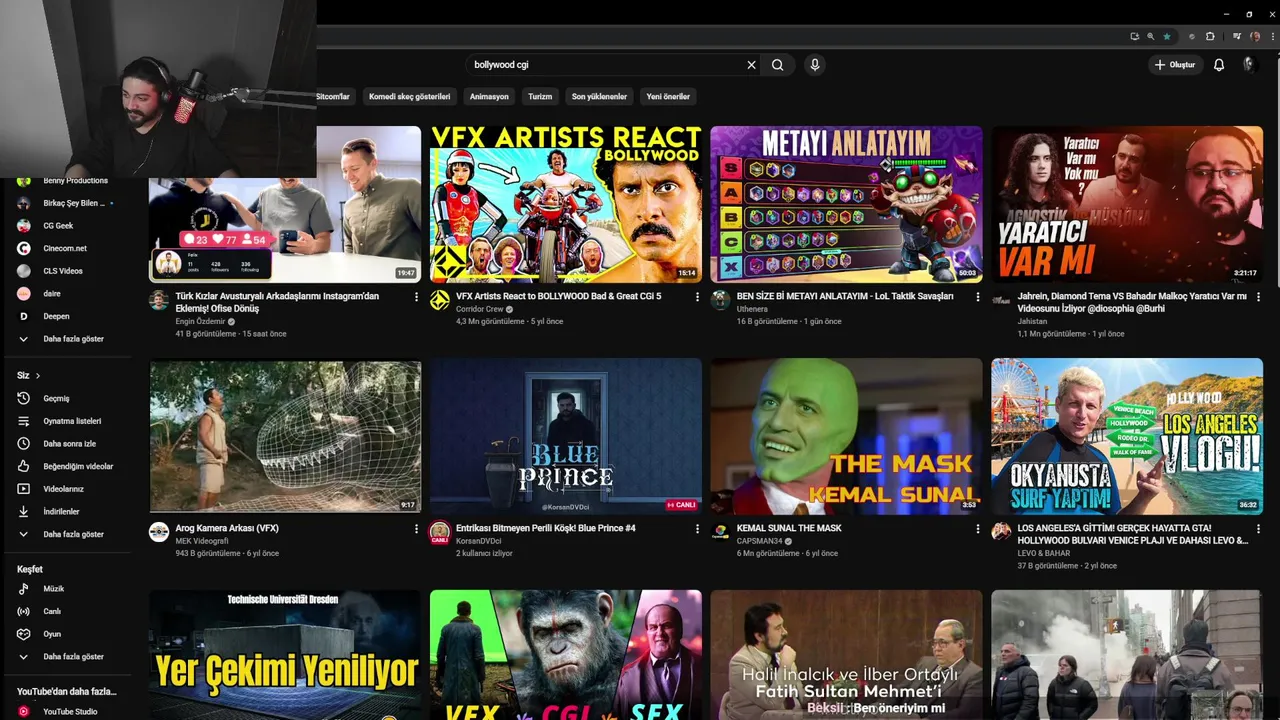This screenshot has height=720, width=1280.
Task: Select the Sitcom'lar filter chip
Action: 333,97
